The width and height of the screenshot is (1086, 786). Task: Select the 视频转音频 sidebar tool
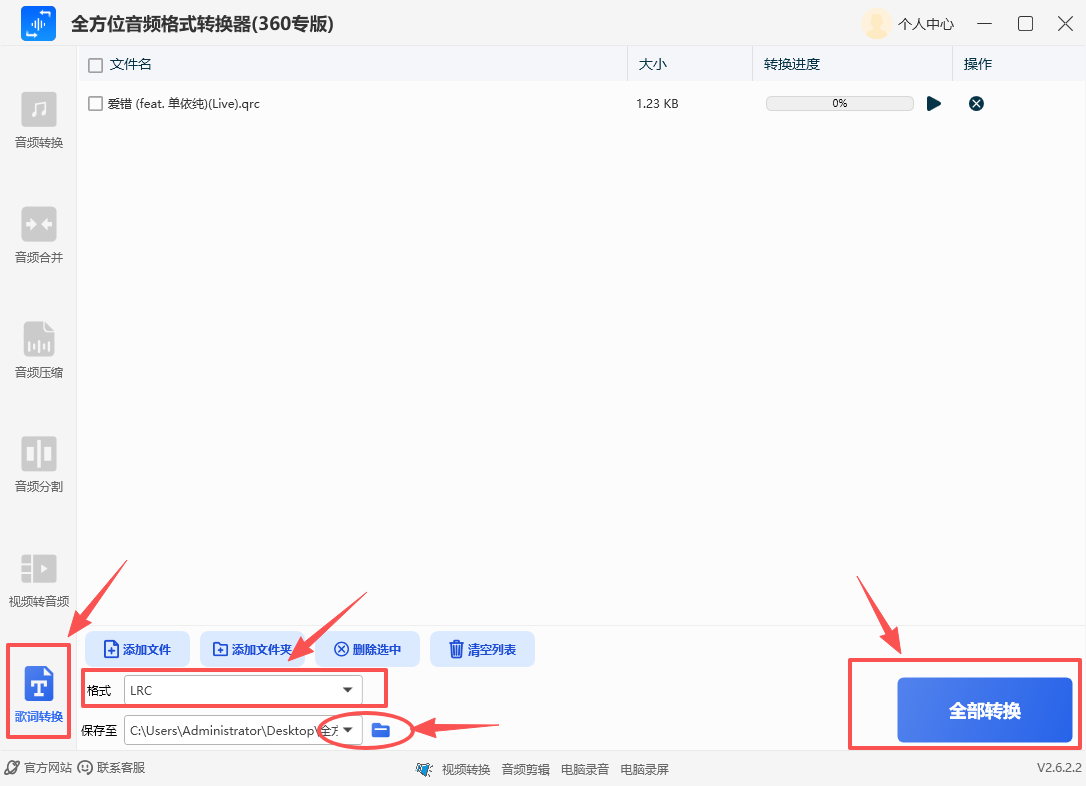coord(38,578)
